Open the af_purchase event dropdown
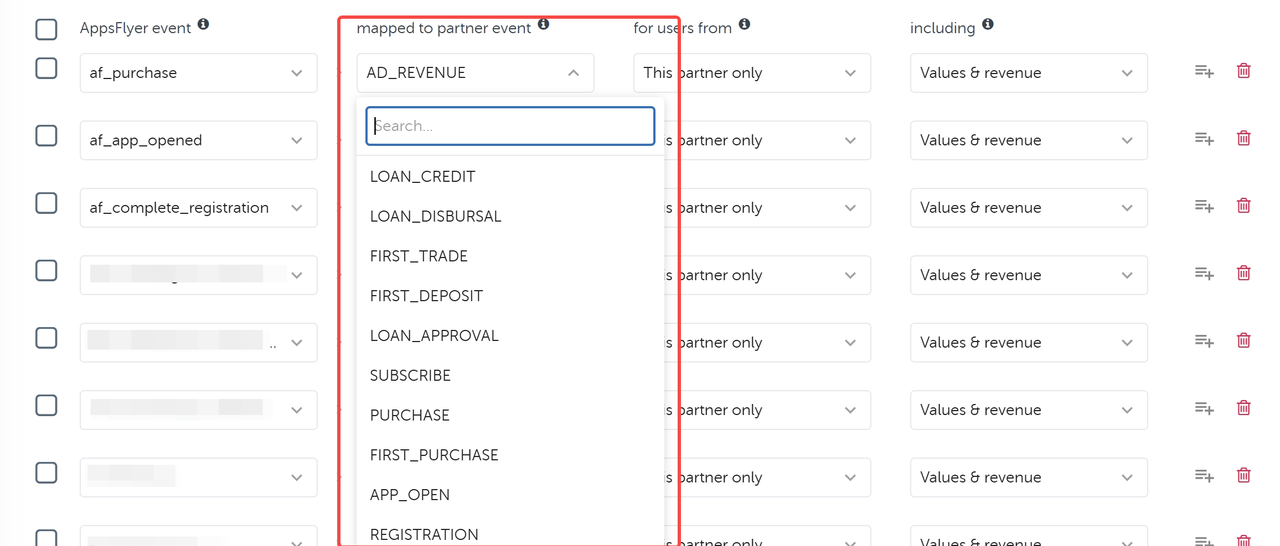The width and height of the screenshot is (1280, 546). pos(198,73)
